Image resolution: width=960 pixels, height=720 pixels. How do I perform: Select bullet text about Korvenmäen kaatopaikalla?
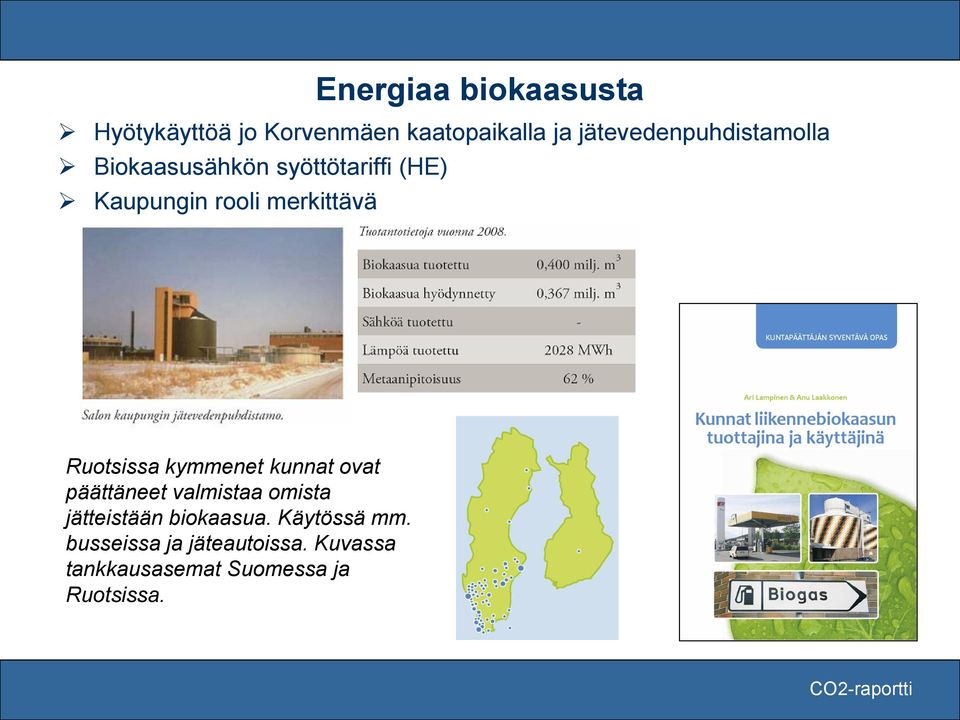pos(462,132)
